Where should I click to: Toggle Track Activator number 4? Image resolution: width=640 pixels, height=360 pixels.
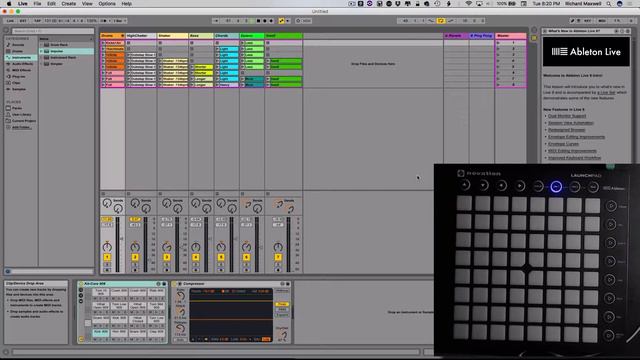[196, 257]
